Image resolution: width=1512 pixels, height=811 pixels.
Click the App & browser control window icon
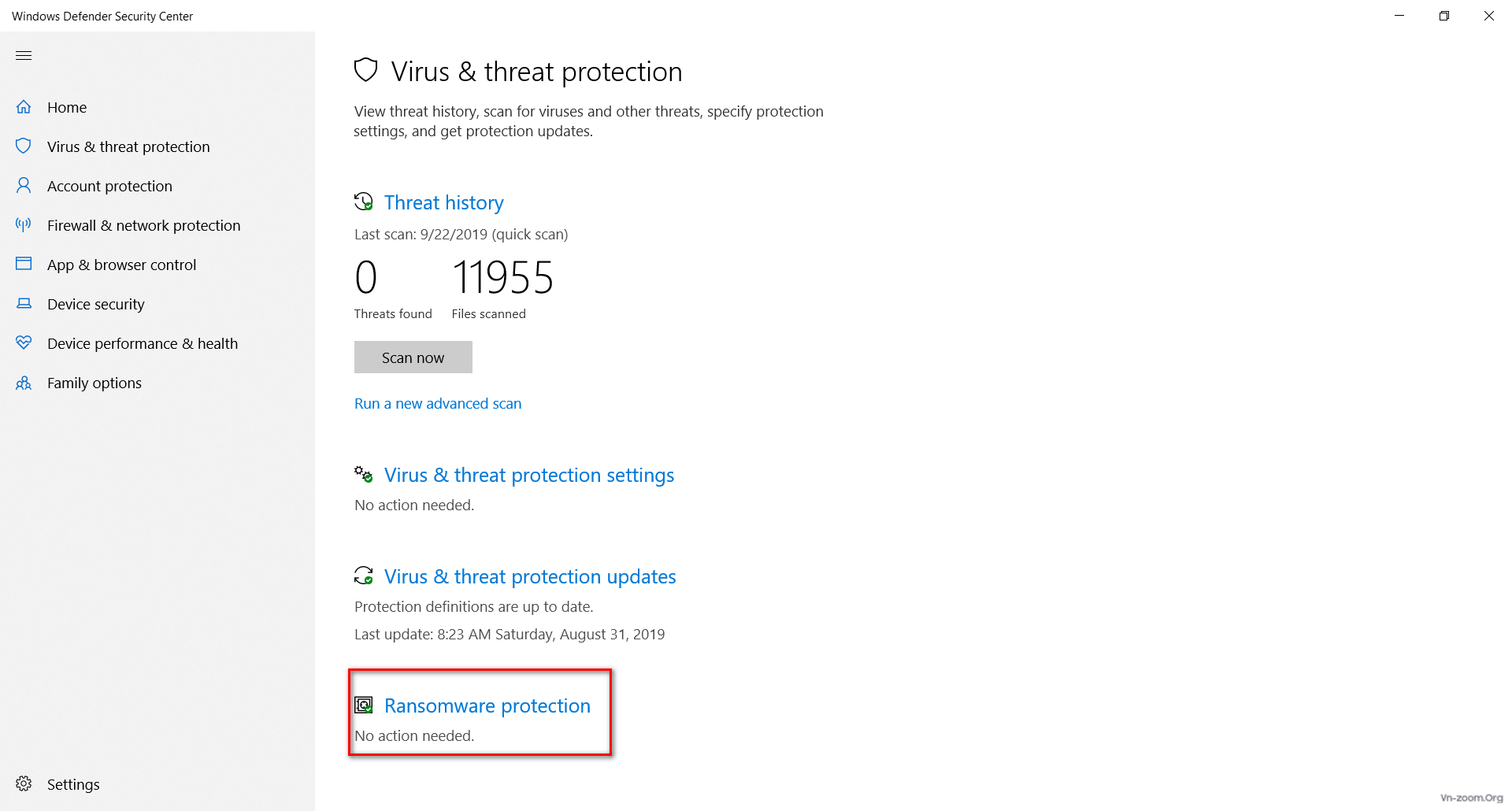24,264
